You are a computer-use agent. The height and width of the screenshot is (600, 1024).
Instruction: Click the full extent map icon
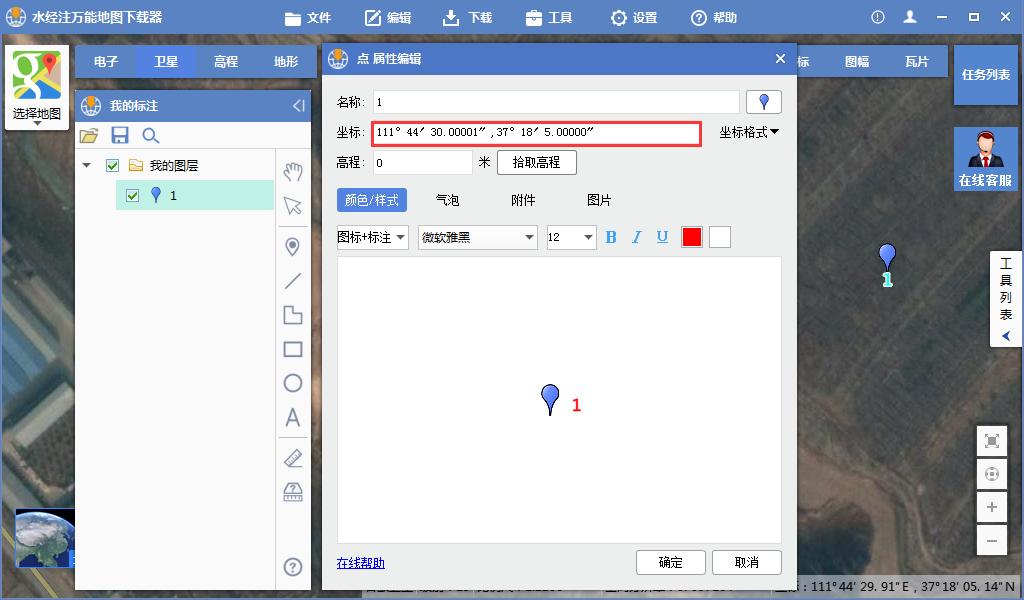tap(991, 440)
